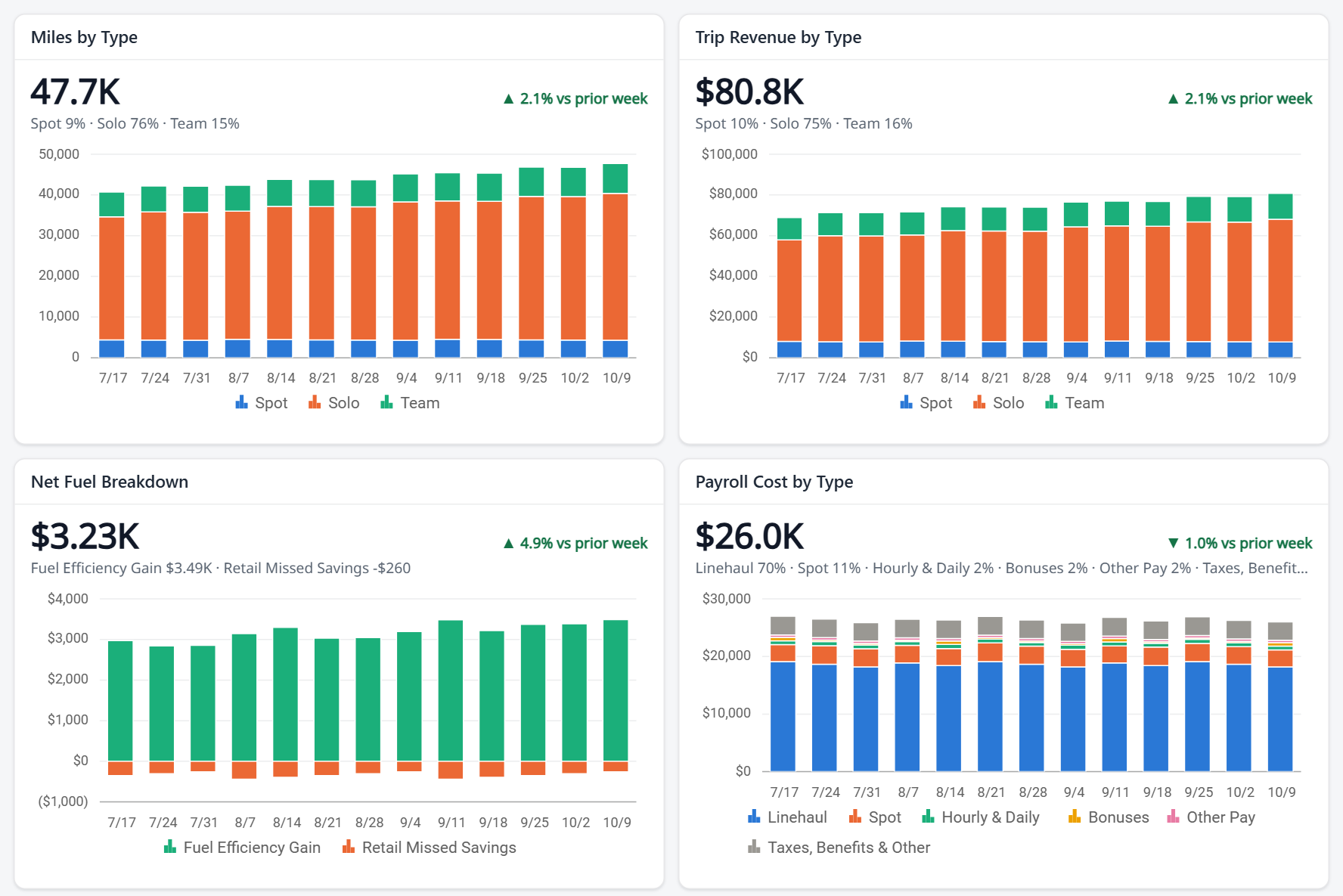Click the Payroll Cost by Type card title
Viewport: 1343px width, 896px height.
click(x=774, y=482)
